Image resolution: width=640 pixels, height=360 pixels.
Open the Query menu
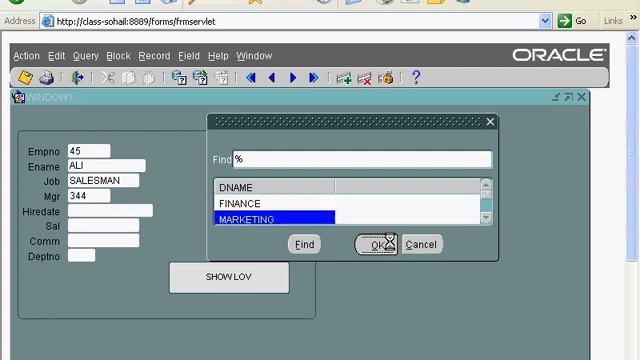click(x=86, y=56)
